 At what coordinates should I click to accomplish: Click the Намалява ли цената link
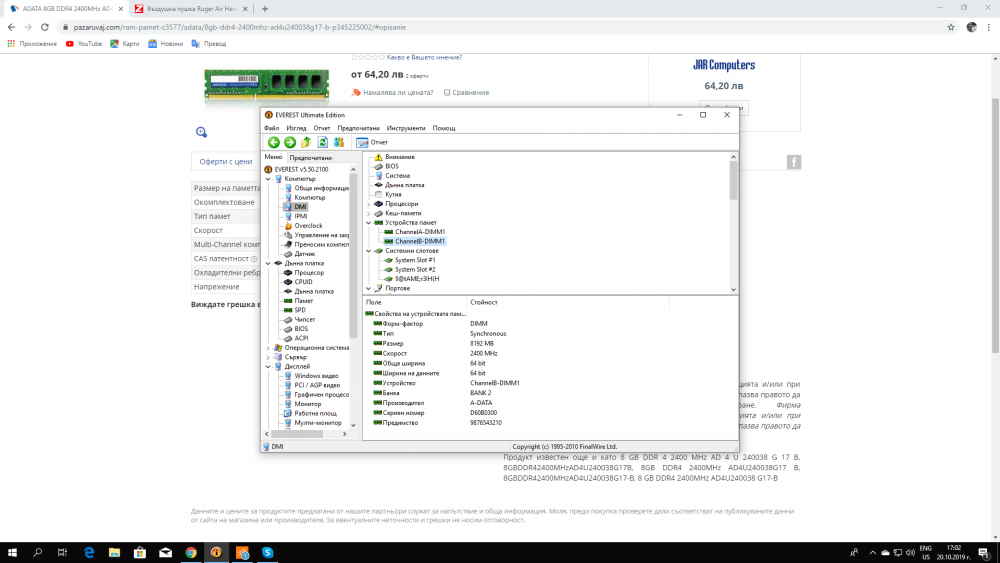point(398,92)
